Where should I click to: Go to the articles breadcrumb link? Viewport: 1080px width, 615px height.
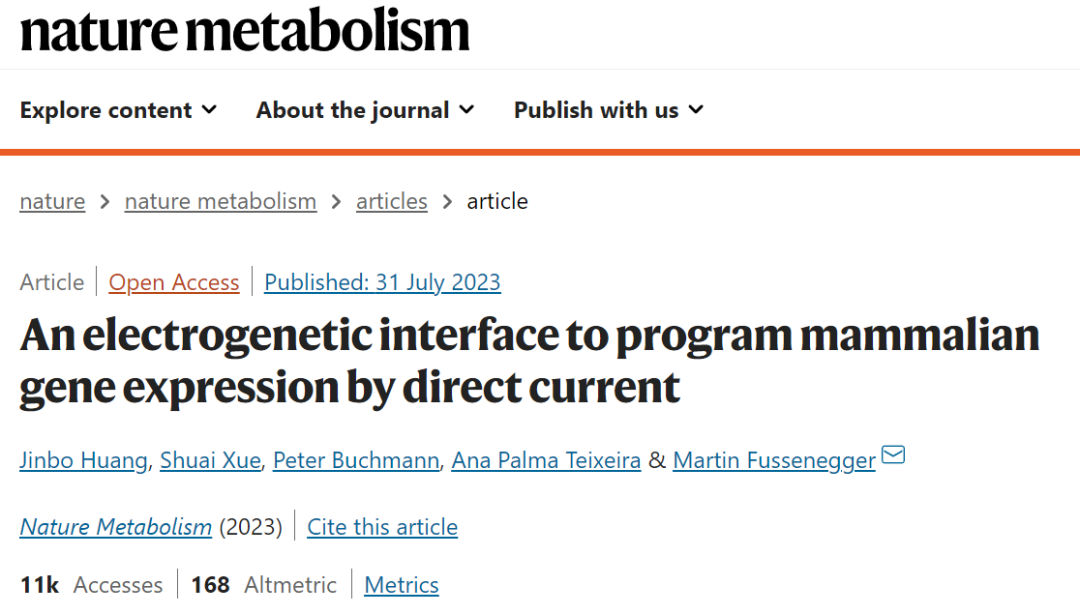[391, 201]
